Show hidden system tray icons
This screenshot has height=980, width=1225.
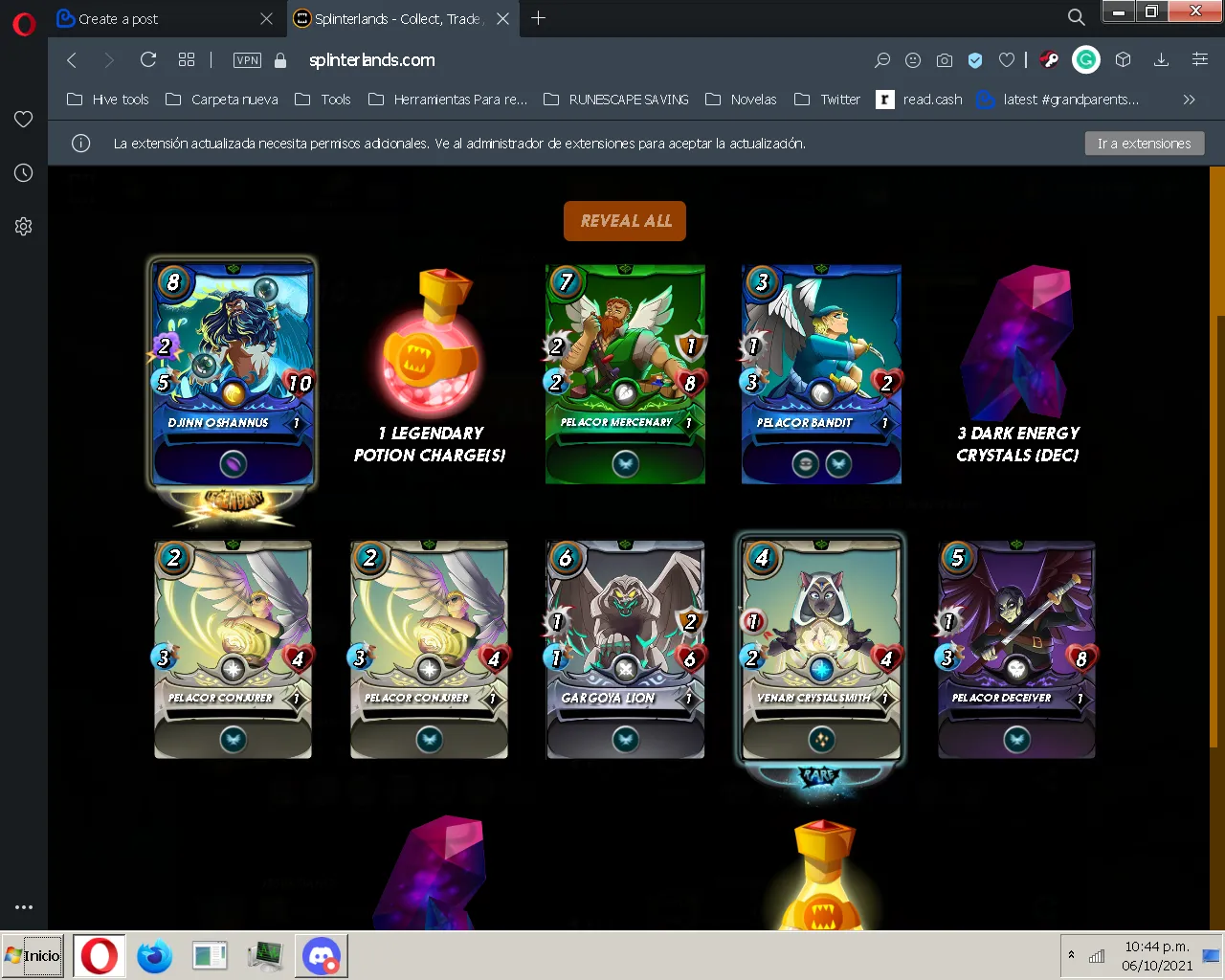point(1071,955)
